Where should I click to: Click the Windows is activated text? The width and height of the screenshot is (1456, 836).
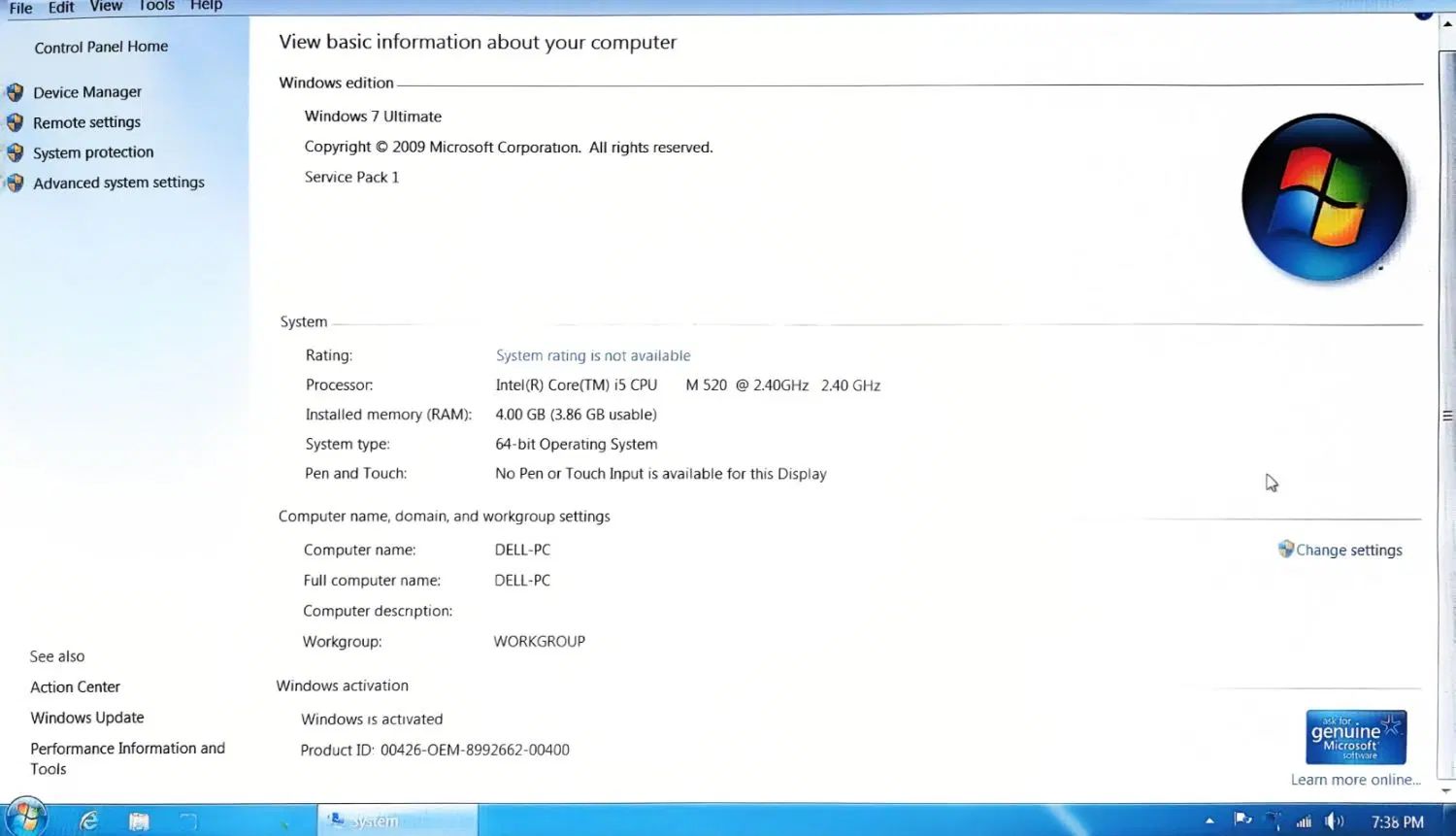[x=372, y=719]
